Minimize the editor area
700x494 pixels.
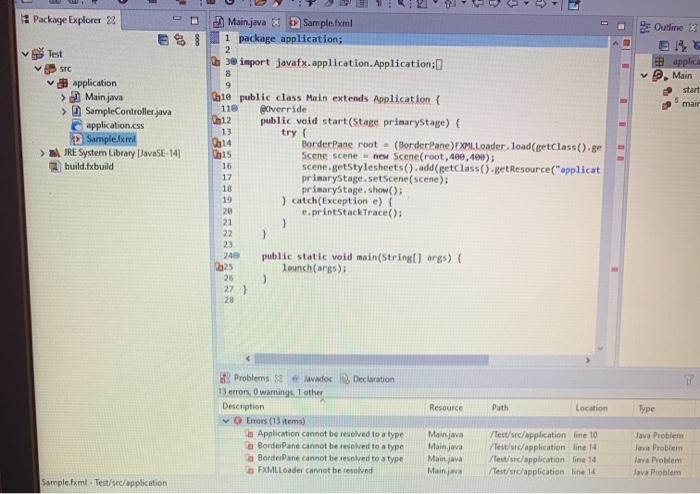[x=604, y=23]
